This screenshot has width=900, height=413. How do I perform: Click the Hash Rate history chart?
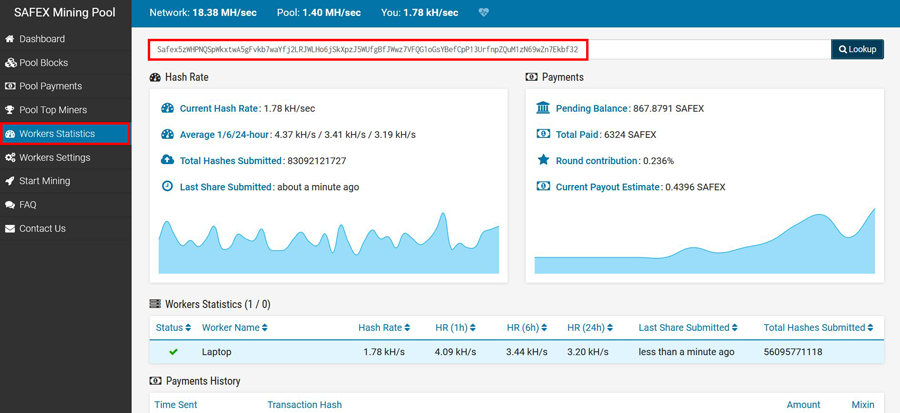[x=329, y=243]
